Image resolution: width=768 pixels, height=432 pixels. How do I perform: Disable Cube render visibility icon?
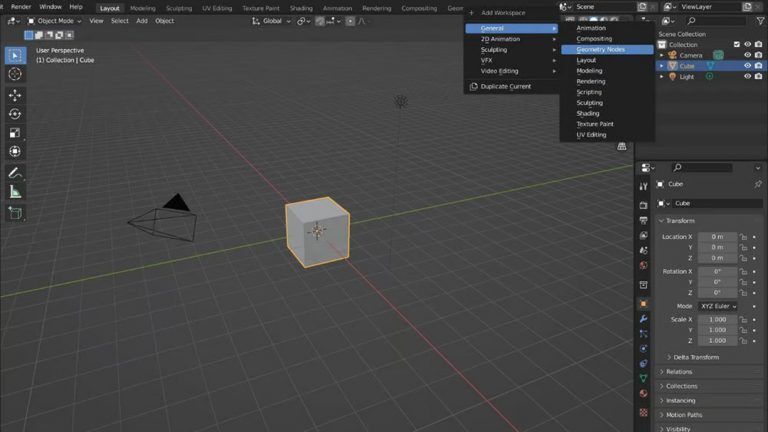coord(758,66)
